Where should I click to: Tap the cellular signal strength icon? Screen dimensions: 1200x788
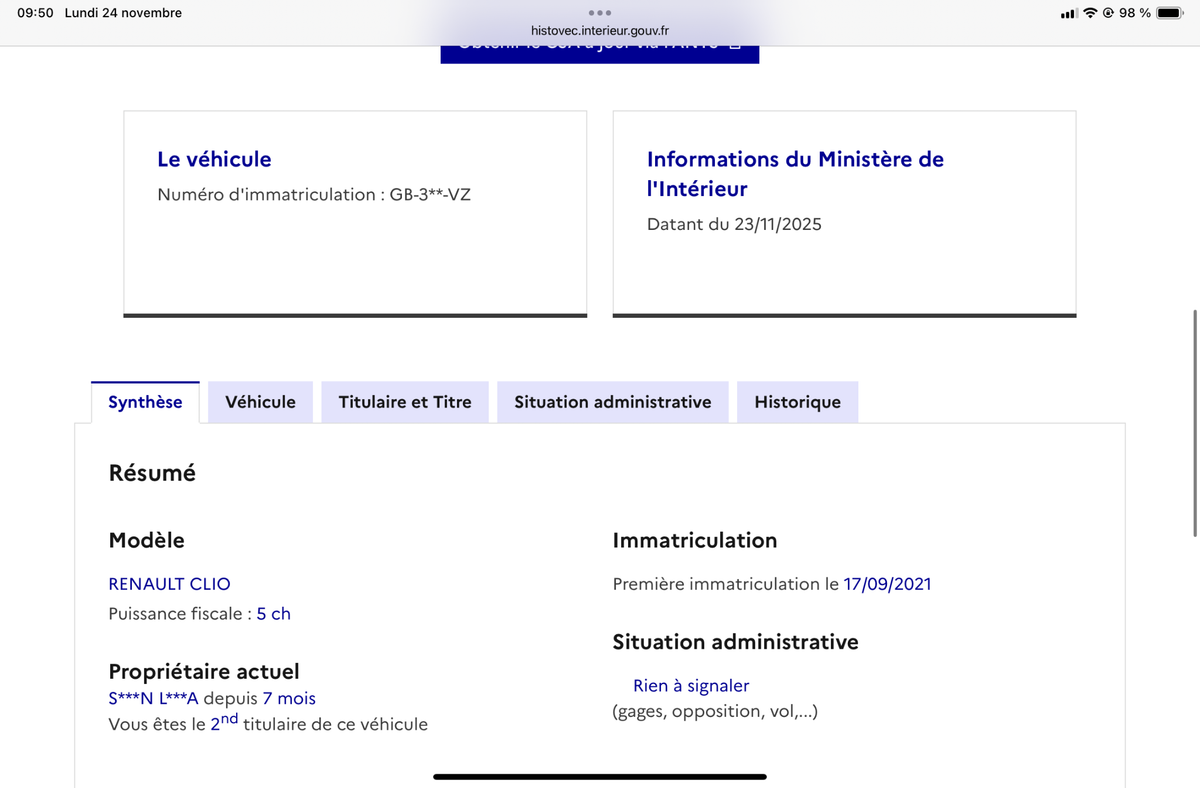point(1071,13)
